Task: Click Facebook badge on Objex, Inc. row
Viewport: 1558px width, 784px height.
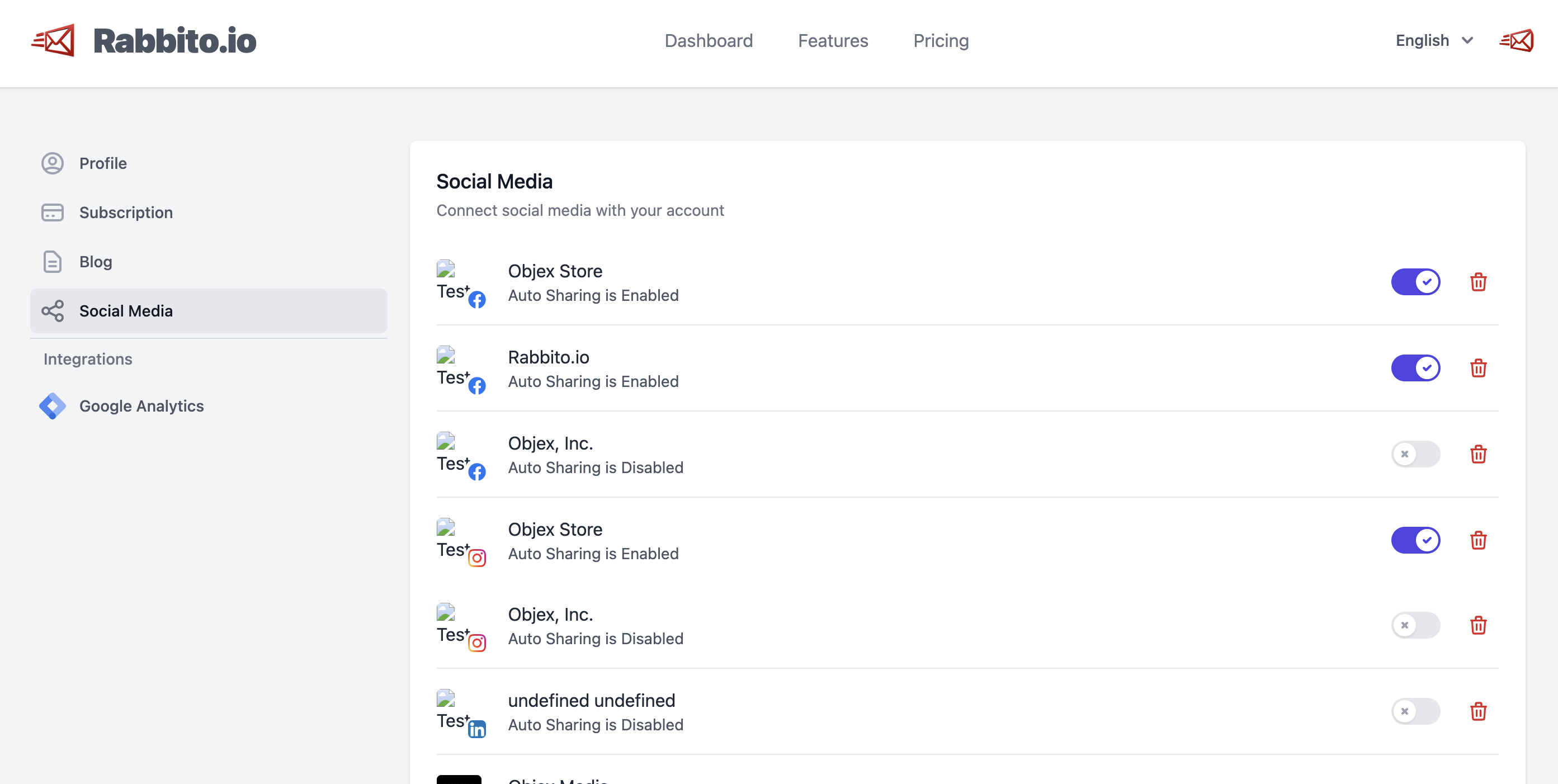Action: pyautogui.click(x=477, y=472)
